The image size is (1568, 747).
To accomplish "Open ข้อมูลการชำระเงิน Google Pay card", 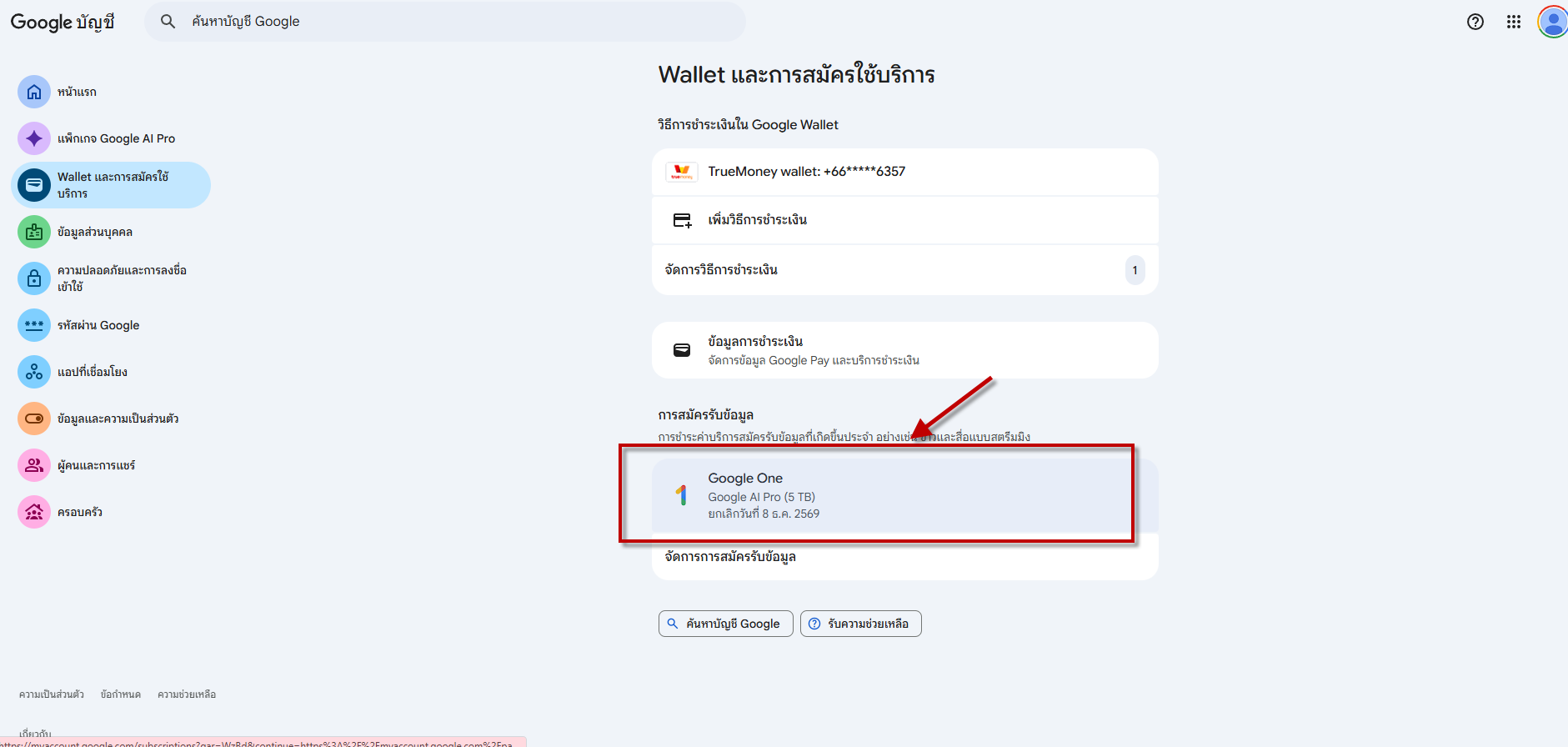I will (905, 350).
